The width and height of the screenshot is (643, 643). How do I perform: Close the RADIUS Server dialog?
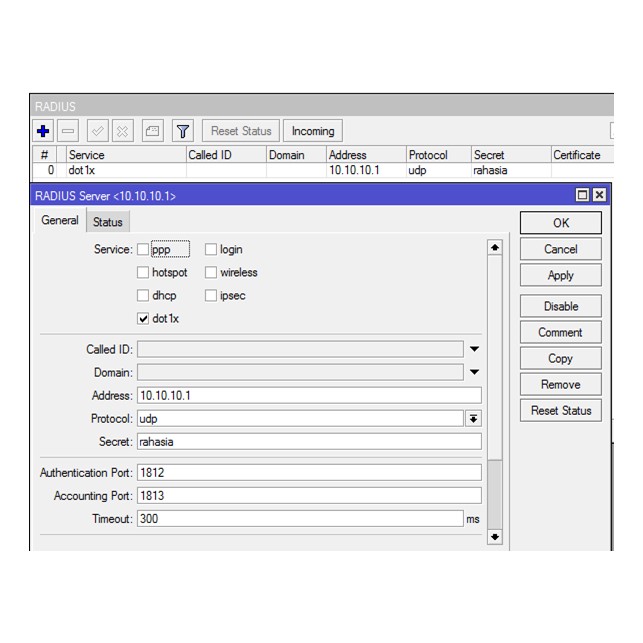click(599, 196)
